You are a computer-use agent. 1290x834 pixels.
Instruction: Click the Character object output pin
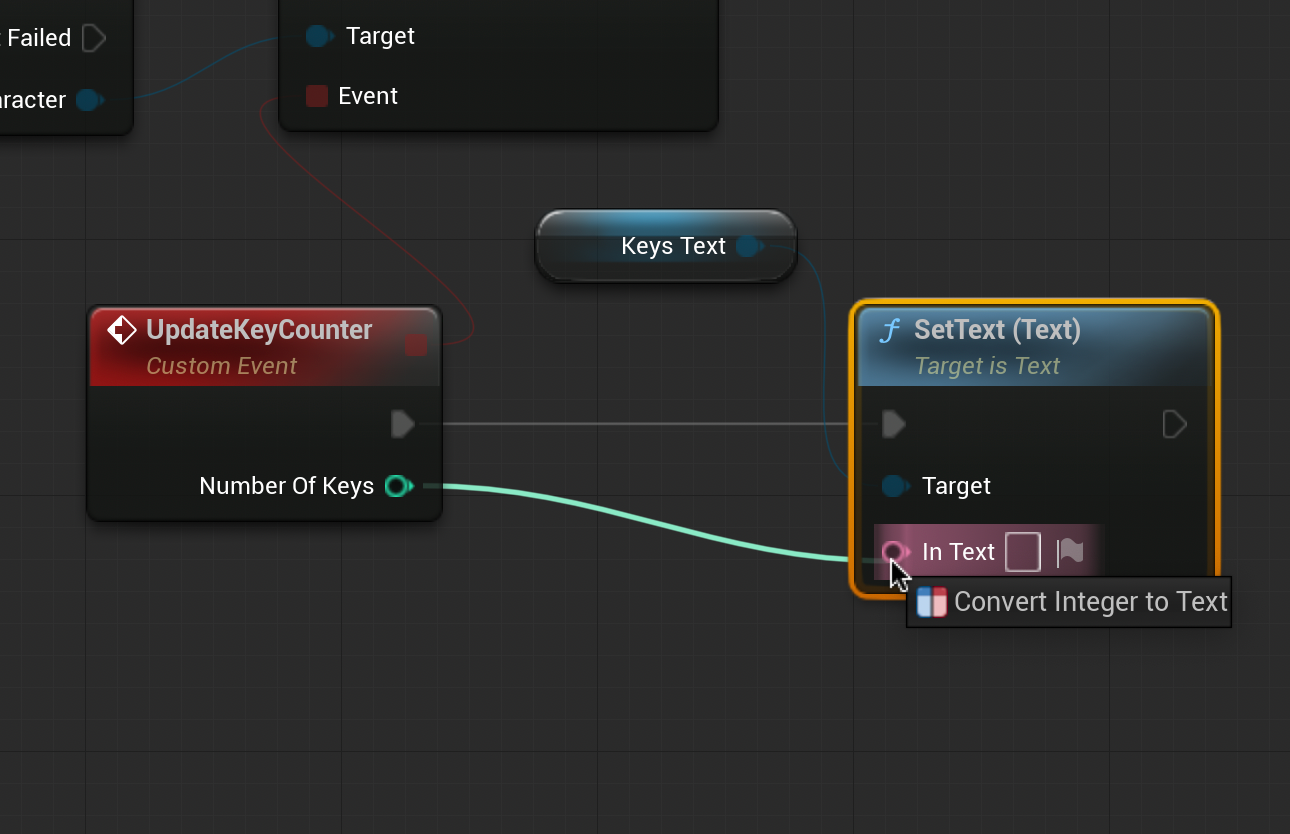pyautogui.click(x=89, y=100)
